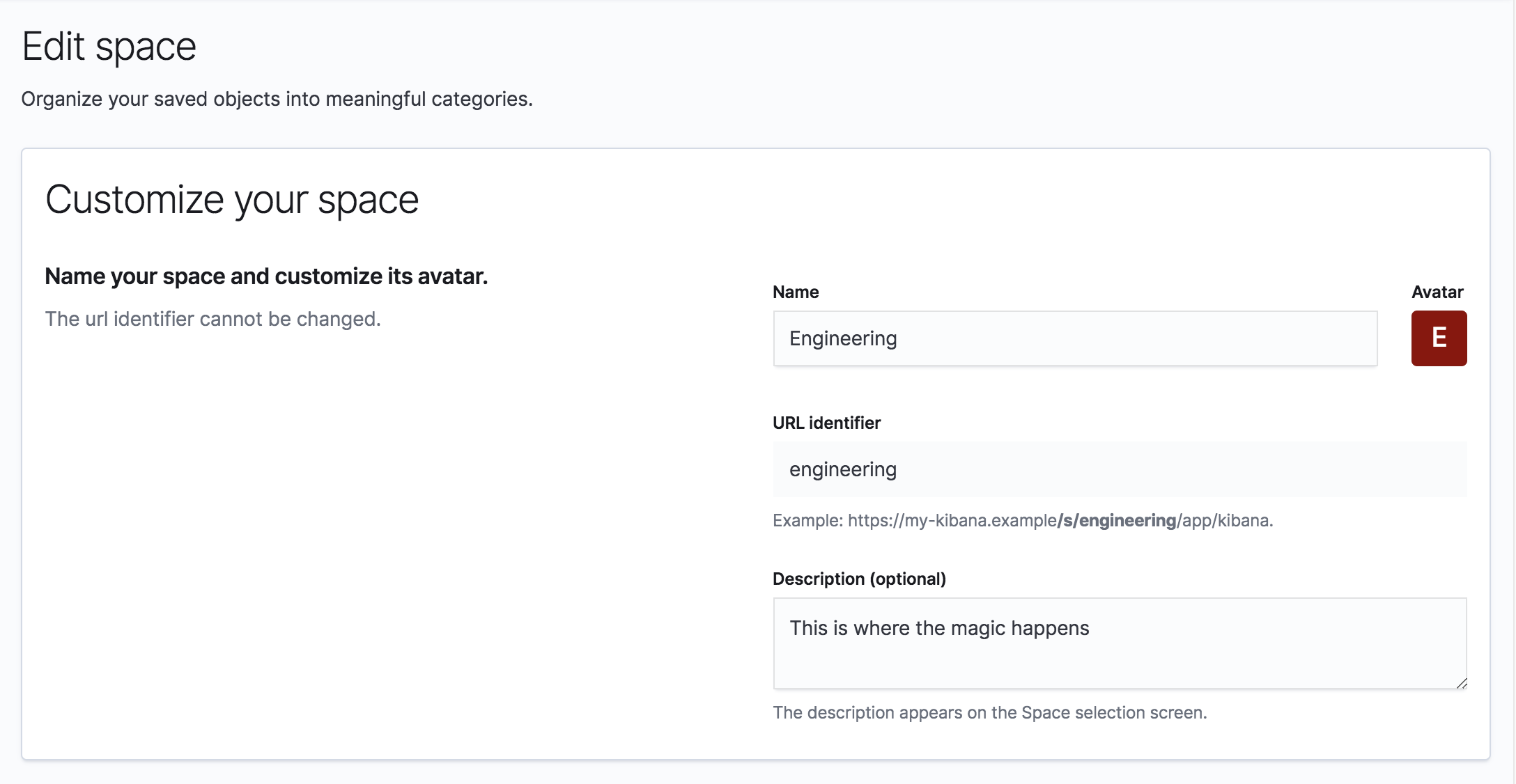The image size is (1516, 784).
Task: Click the URL identifier label
Action: 826,423
